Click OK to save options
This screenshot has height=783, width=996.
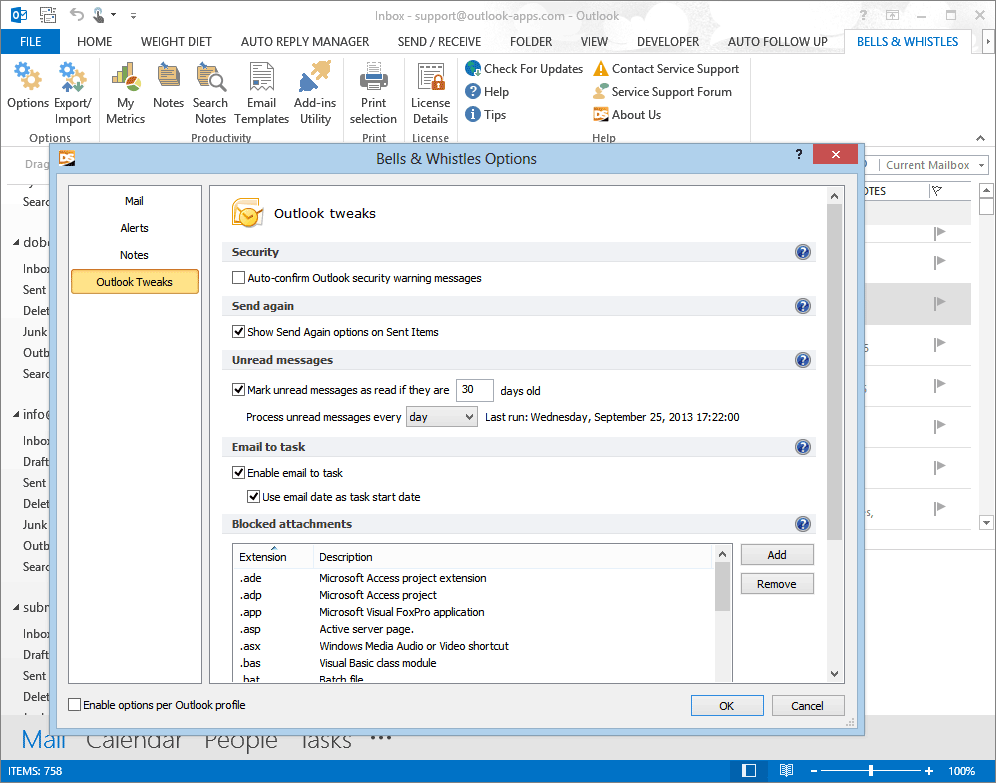(x=727, y=706)
